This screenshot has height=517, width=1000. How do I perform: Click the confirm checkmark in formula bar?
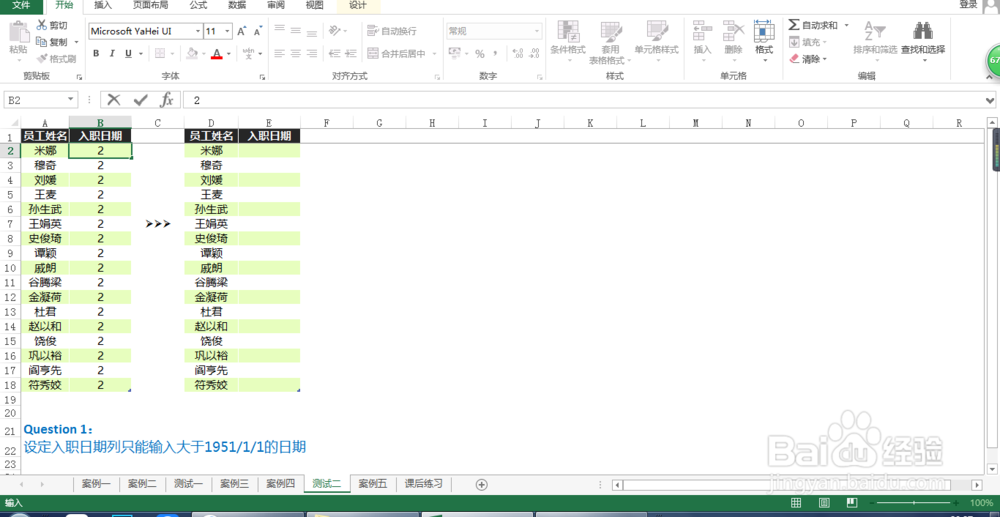140,99
